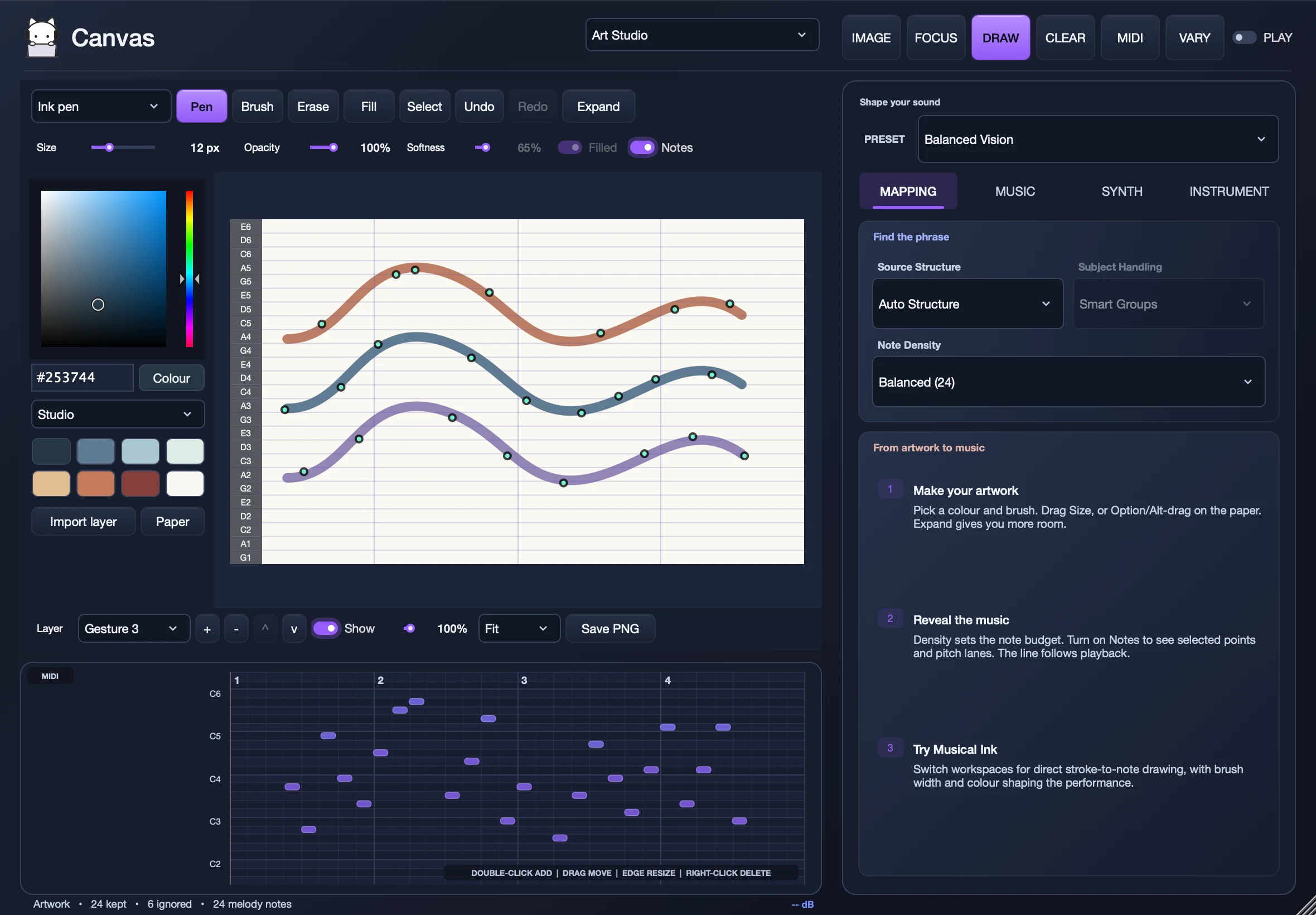
Task: Click the Paper button
Action: [172, 521]
